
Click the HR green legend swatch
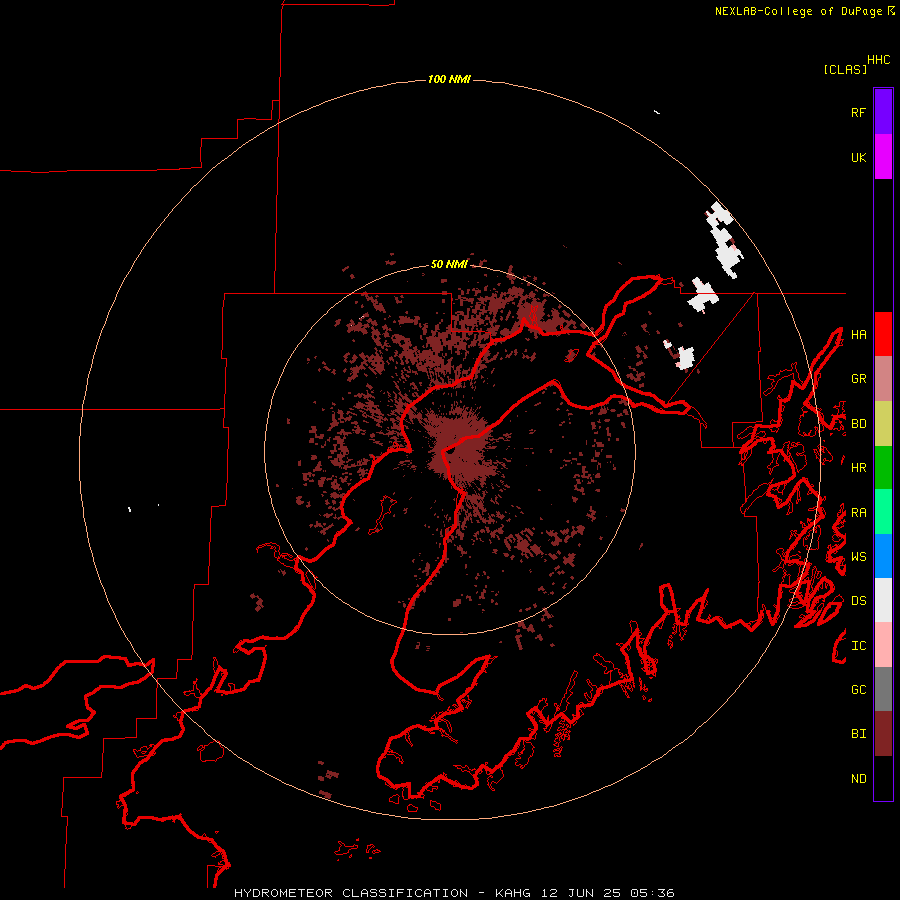click(883, 468)
